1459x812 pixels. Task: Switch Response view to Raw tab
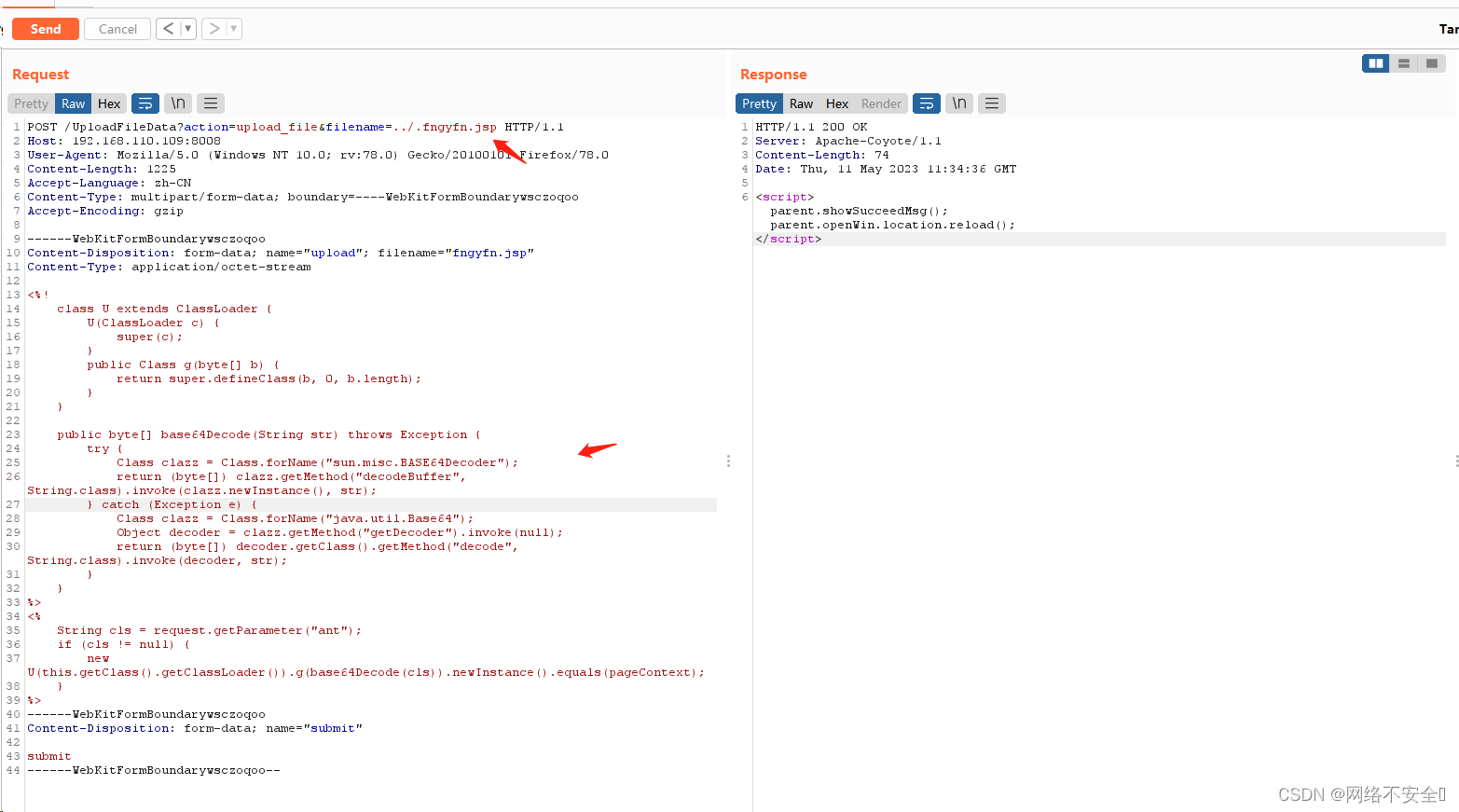point(801,103)
